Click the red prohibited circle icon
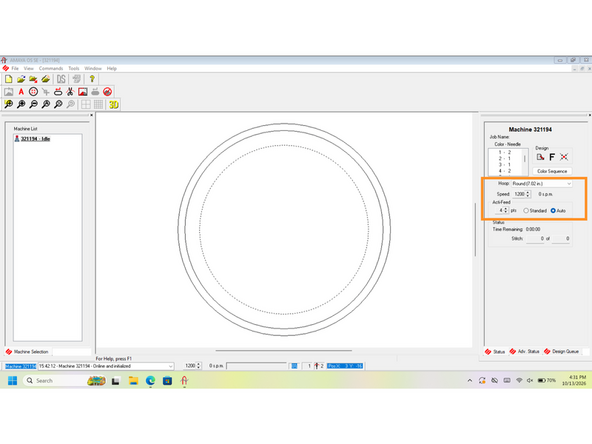This screenshot has height=444, width=592. [108, 92]
